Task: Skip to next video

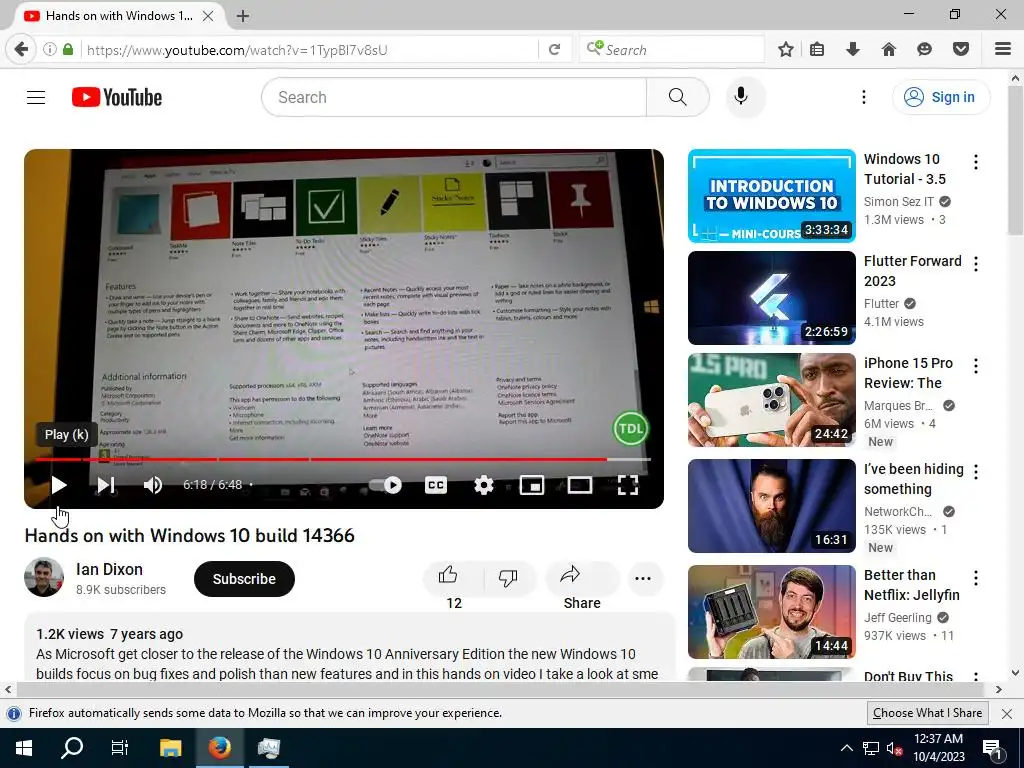Action: pyautogui.click(x=106, y=485)
